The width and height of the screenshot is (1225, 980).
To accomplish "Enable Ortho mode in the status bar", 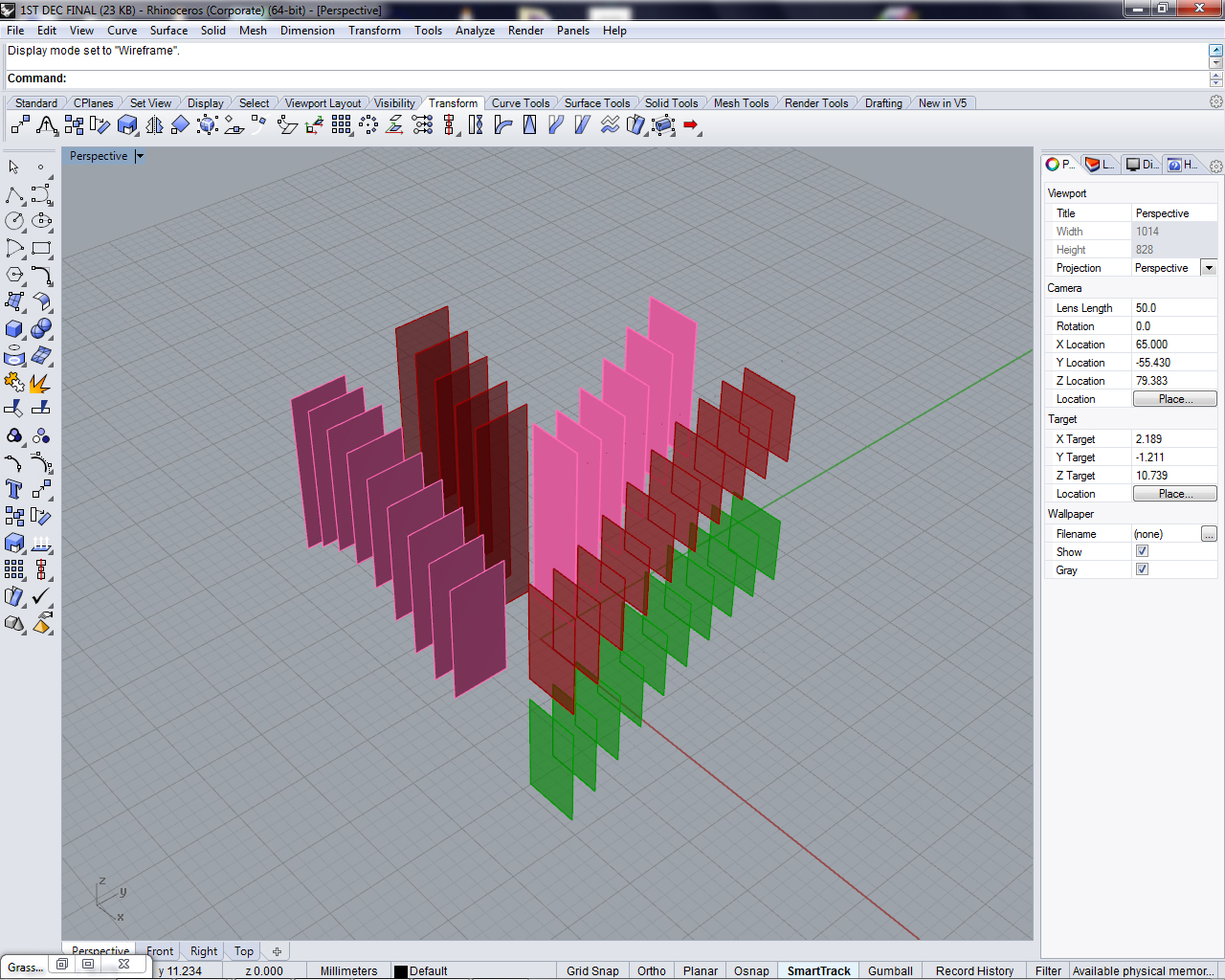I will point(651,970).
